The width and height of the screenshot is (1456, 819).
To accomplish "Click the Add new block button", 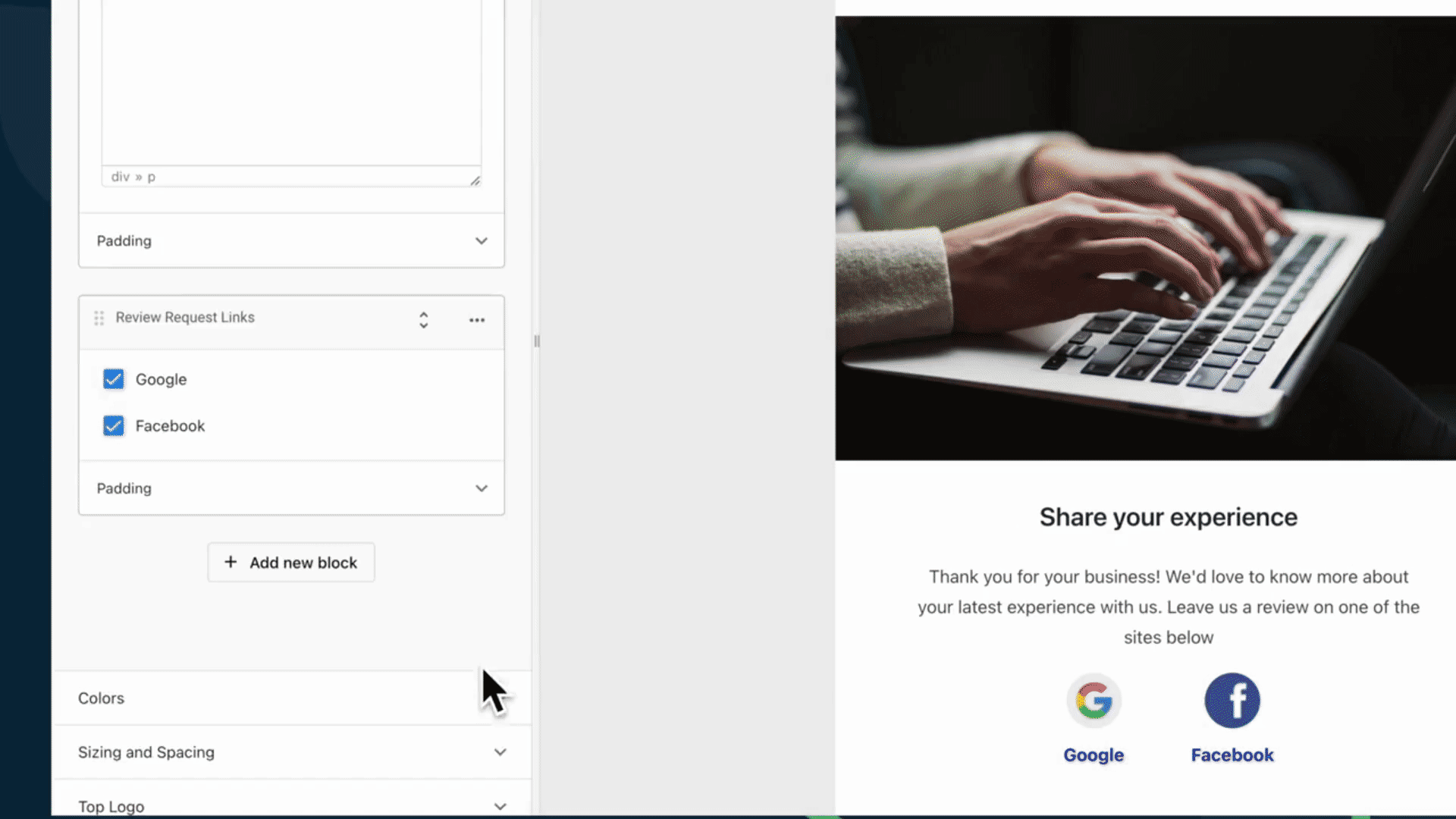I will point(291,562).
